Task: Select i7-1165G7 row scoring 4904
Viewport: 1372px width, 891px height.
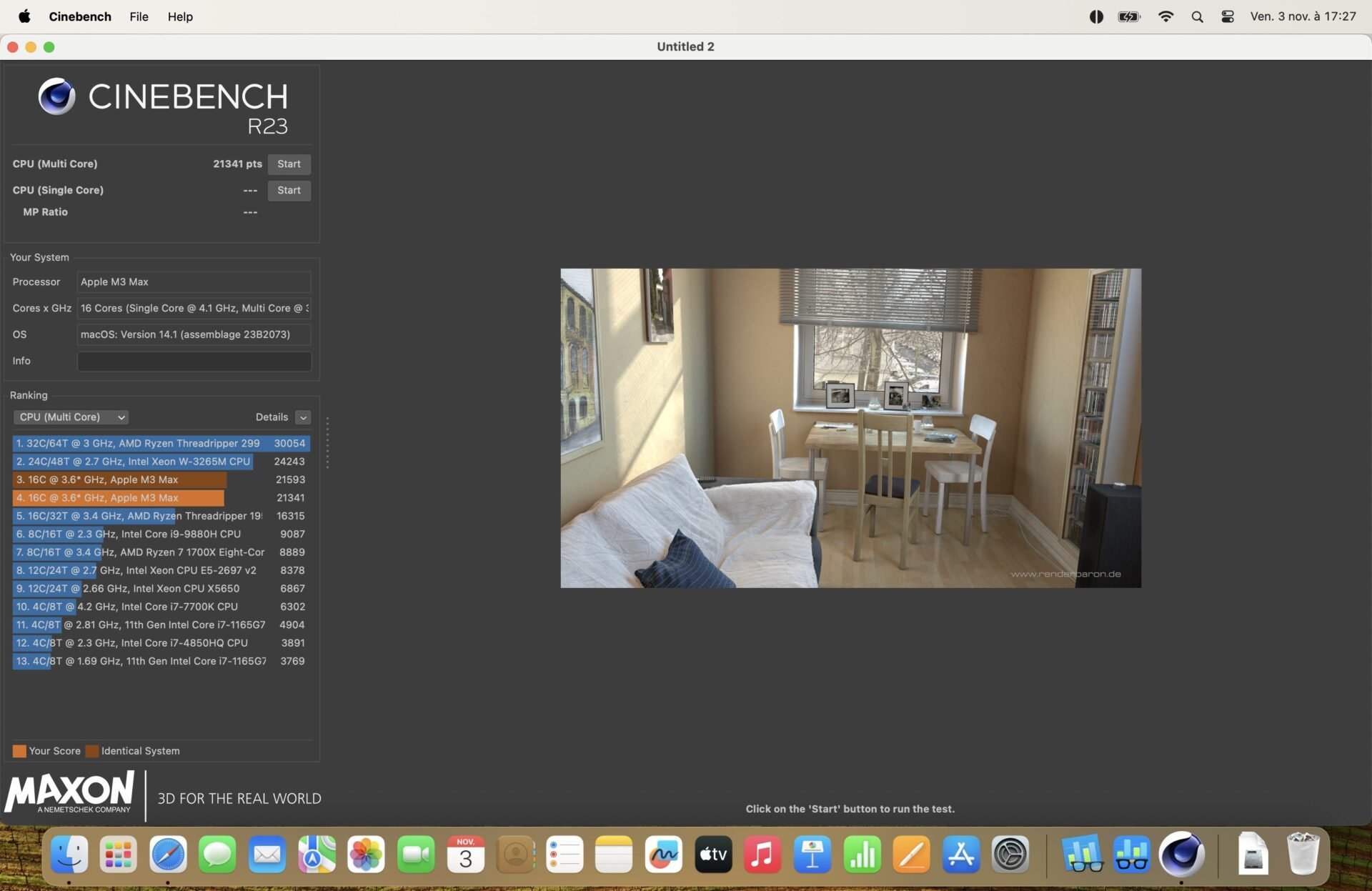Action: click(161, 625)
